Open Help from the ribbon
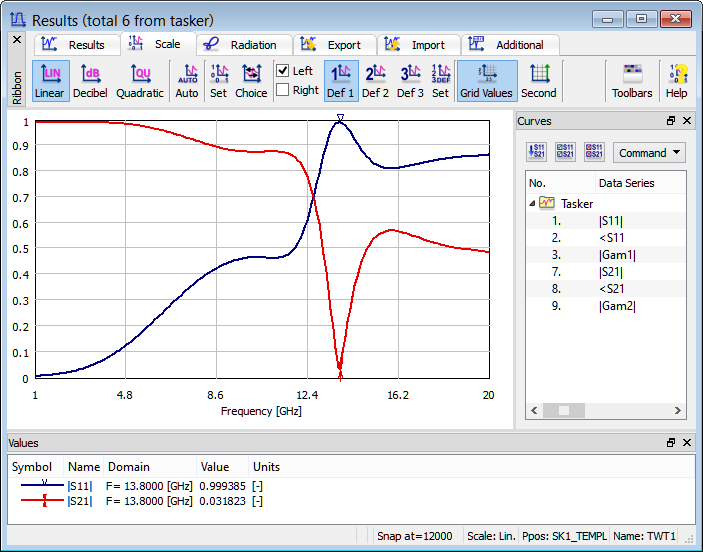This screenshot has width=703, height=552. 677,73
